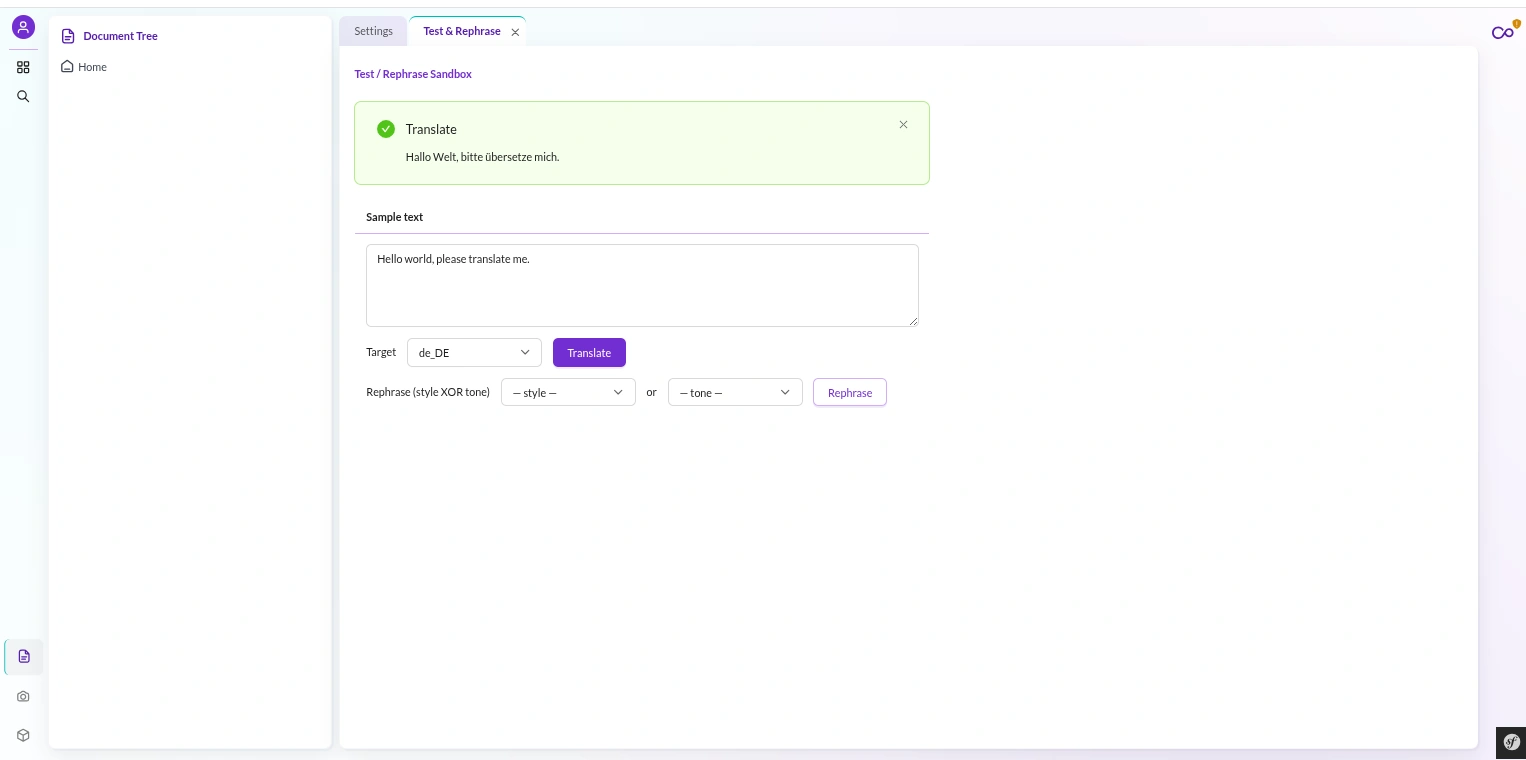Open the Symfony debug toolbar icon
The width and height of the screenshot is (1526, 760).
pyautogui.click(x=1511, y=742)
